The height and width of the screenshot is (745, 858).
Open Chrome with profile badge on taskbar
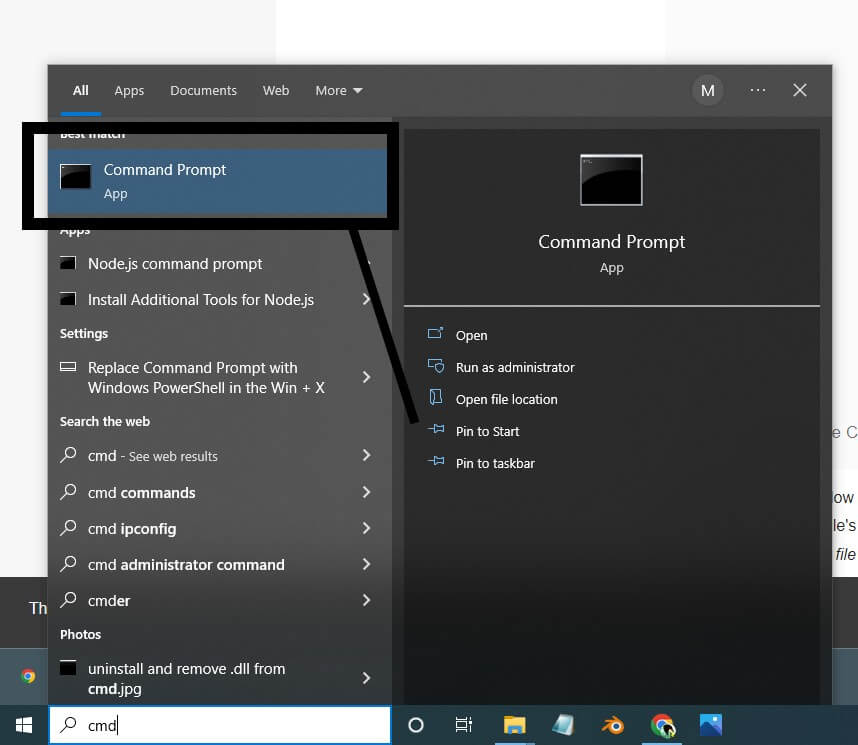tap(663, 726)
